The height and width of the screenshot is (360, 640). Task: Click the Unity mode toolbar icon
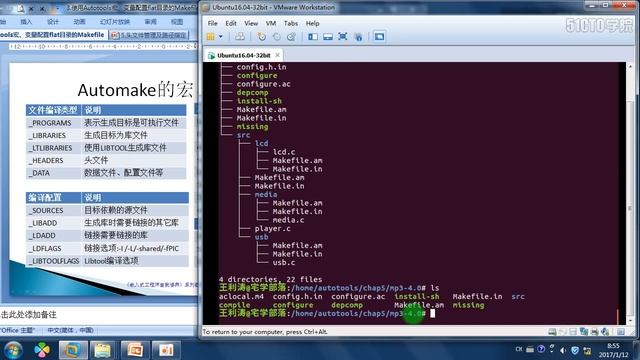tap(358, 37)
